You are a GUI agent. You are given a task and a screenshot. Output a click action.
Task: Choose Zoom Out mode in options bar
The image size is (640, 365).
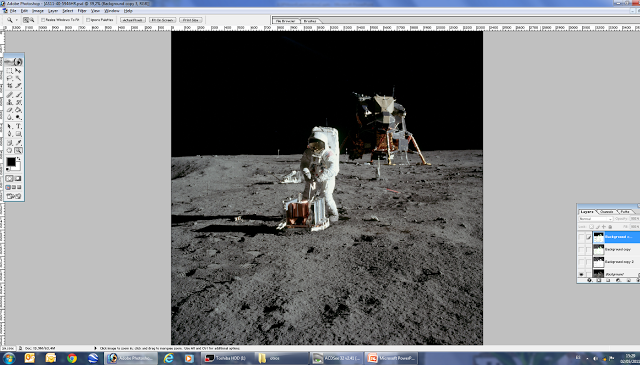[x=32, y=20]
